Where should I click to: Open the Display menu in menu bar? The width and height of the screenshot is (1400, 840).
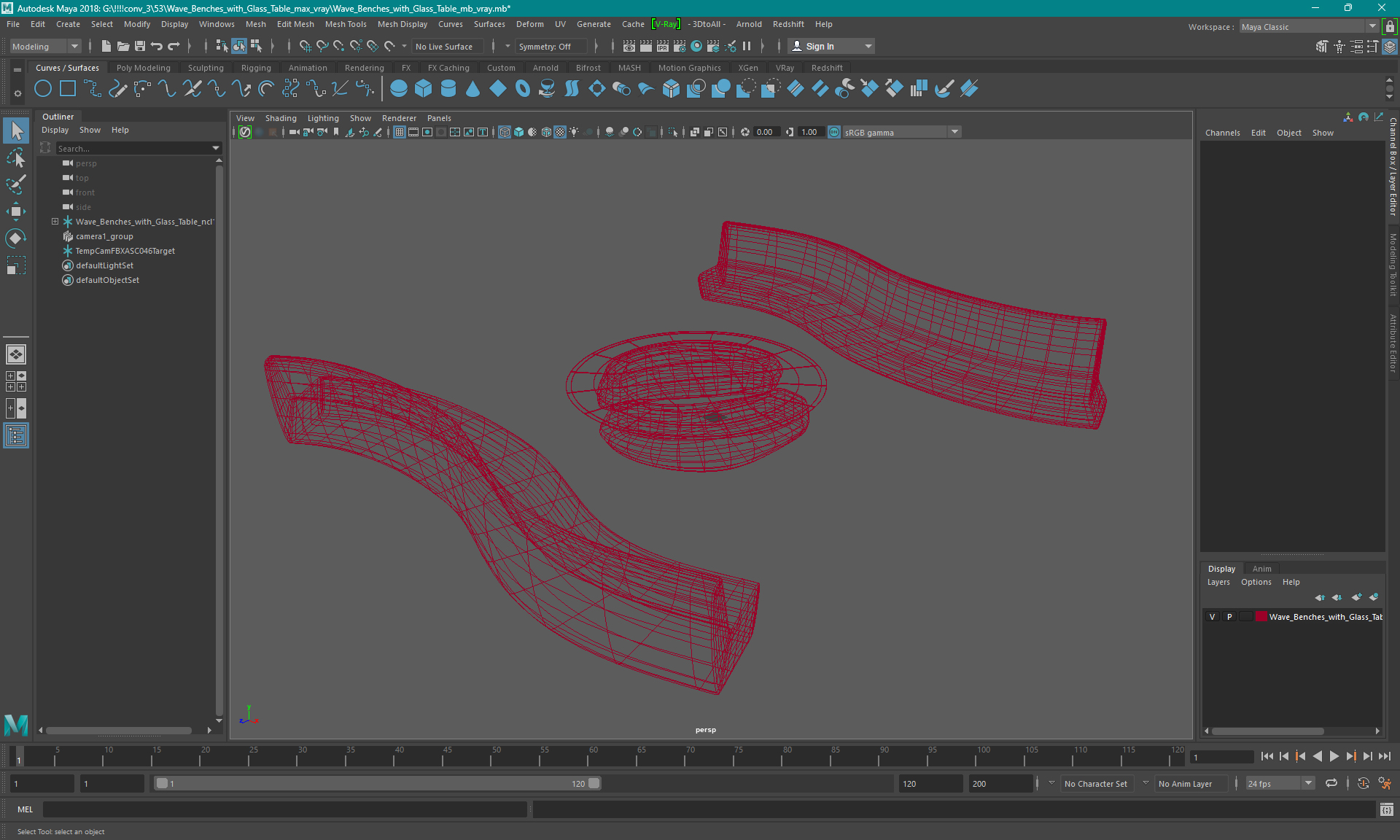point(174,23)
